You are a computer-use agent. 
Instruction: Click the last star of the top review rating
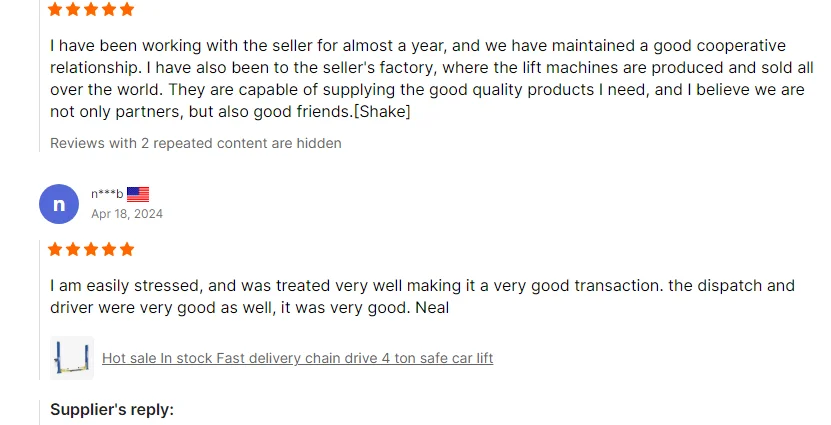(126, 9)
